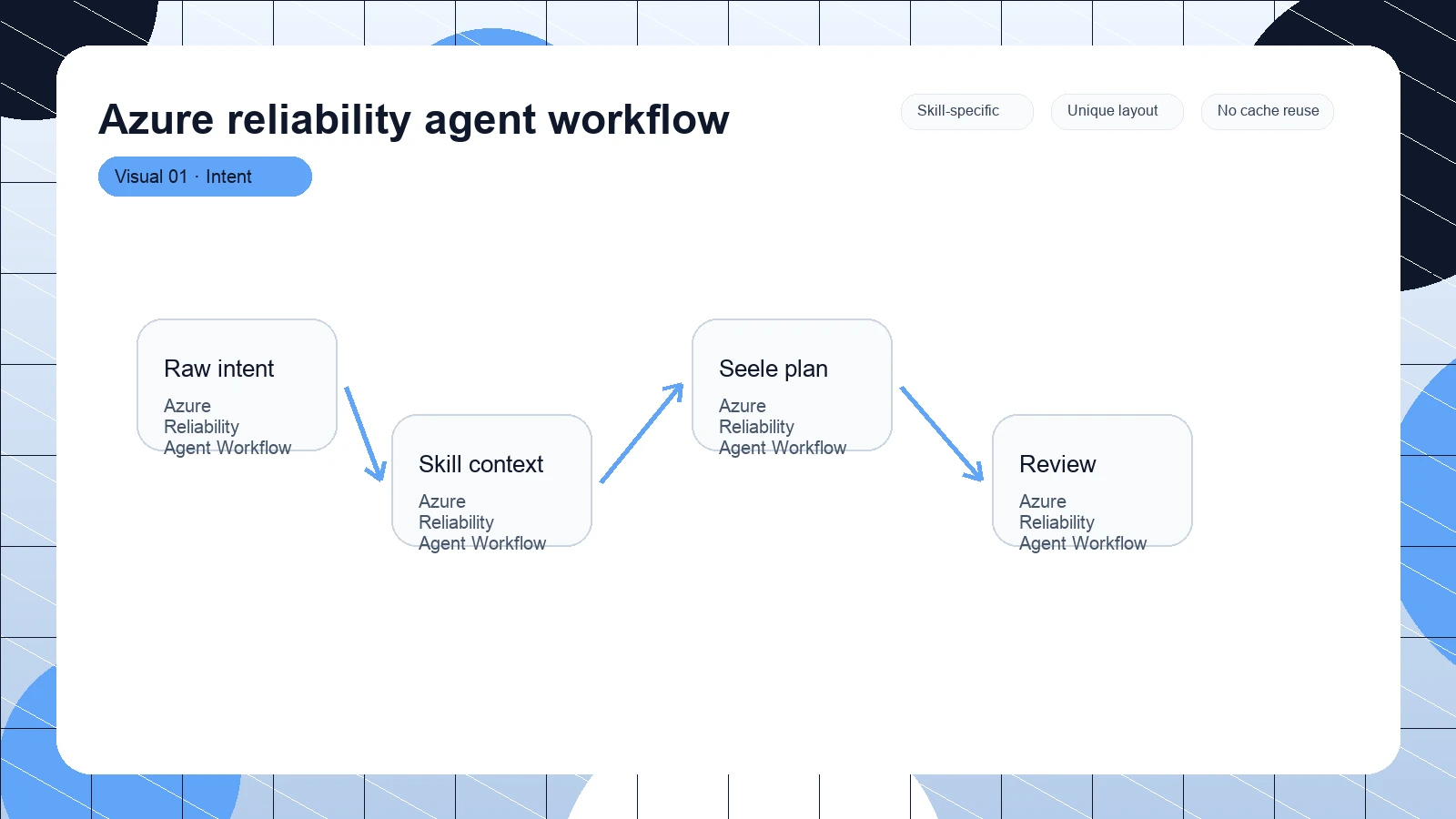Click the description text under Seele plan
Viewport: 1456px width, 819px height.
point(783,427)
